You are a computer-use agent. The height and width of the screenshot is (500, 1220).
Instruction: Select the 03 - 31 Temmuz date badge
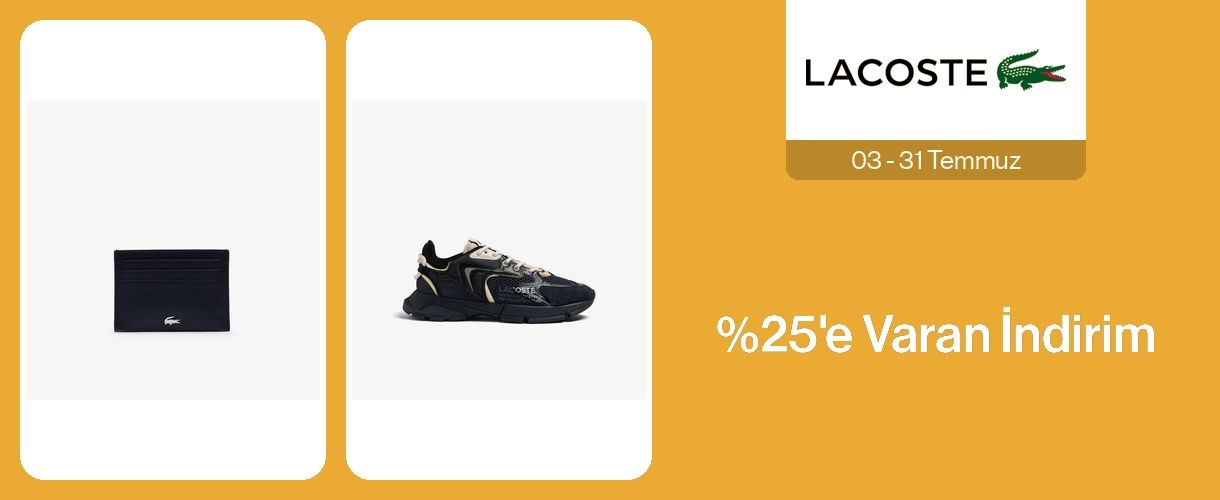936,160
